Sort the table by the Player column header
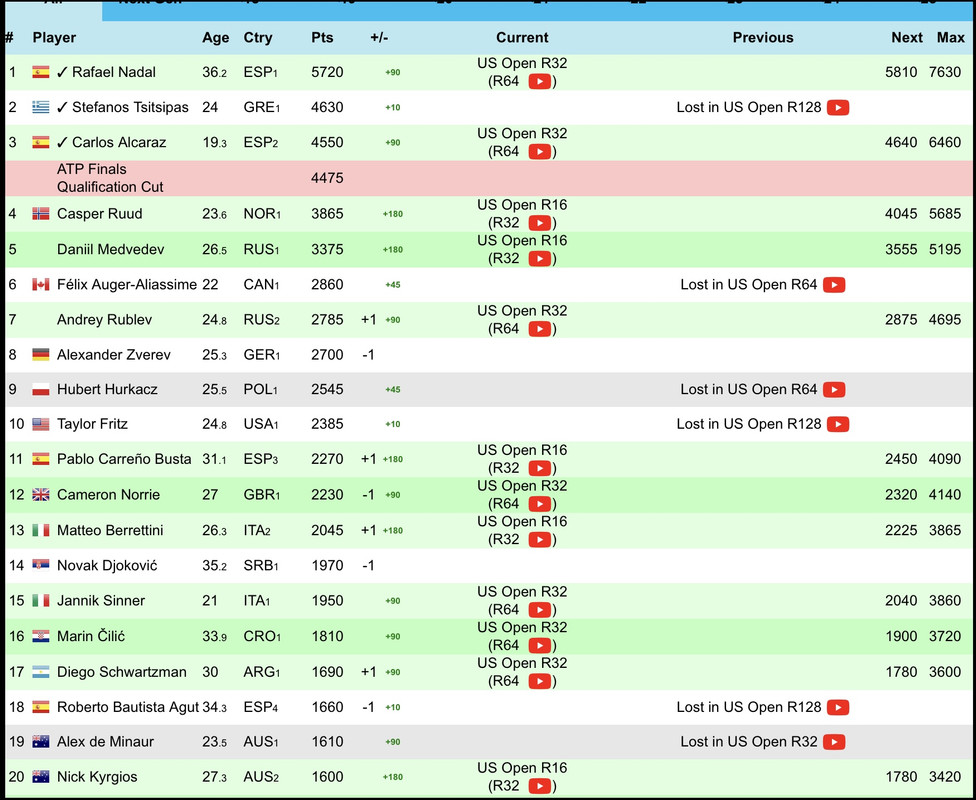Image resolution: width=976 pixels, height=800 pixels. click(x=54, y=38)
